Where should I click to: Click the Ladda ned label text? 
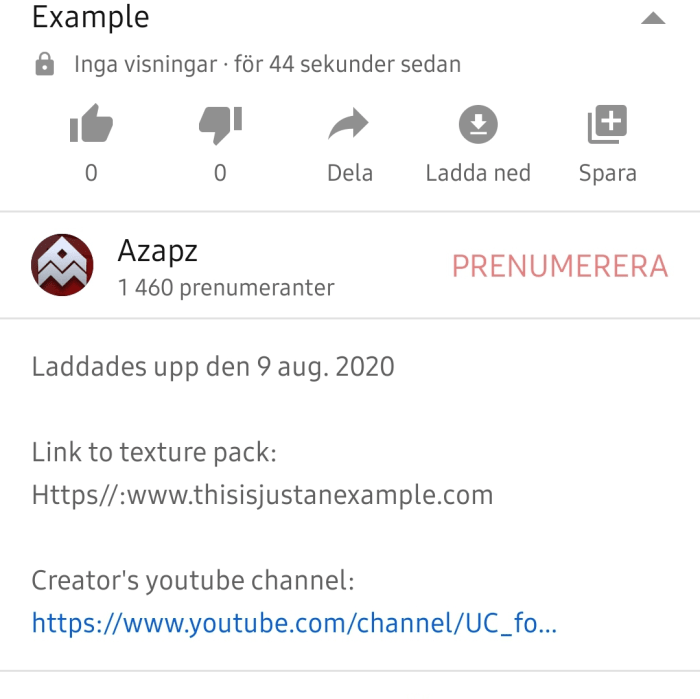pyautogui.click(x=478, y=173)
